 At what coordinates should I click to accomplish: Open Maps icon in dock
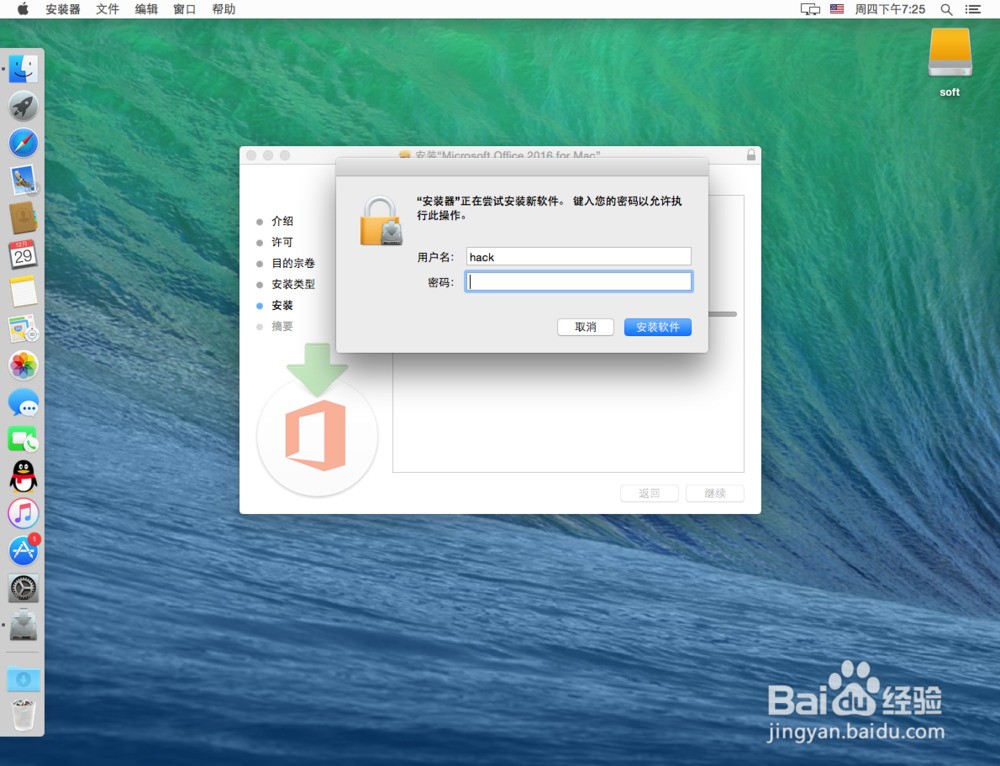pos(23,328)
